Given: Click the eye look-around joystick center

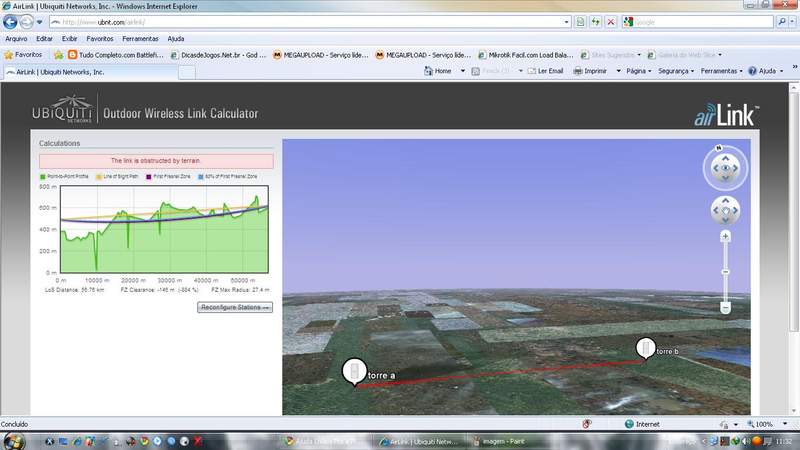Looking at the screenshot, I should 725,168.
